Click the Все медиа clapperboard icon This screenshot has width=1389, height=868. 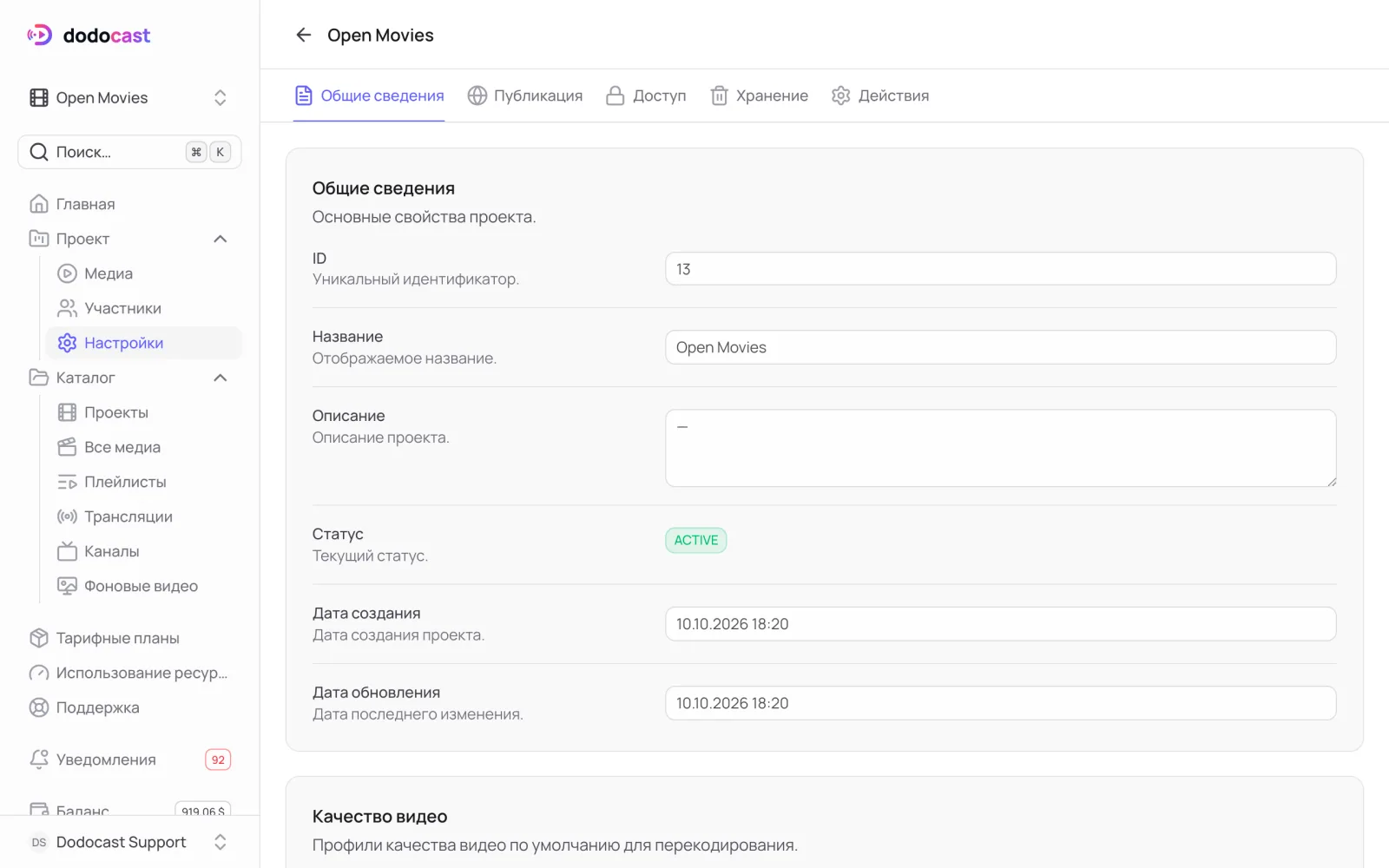(67, 447)
